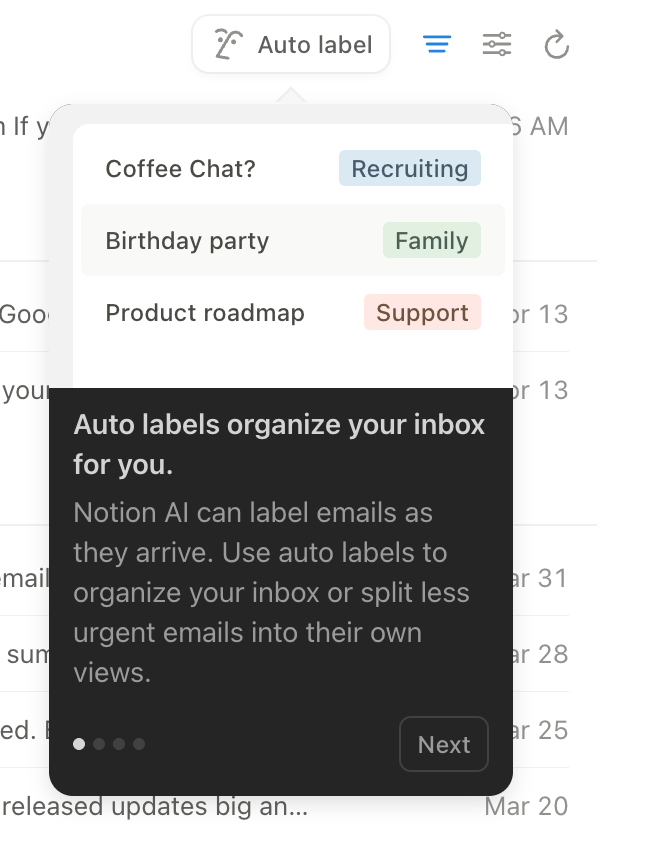
Task: Click the Auto label button
Action: [291, 43]
